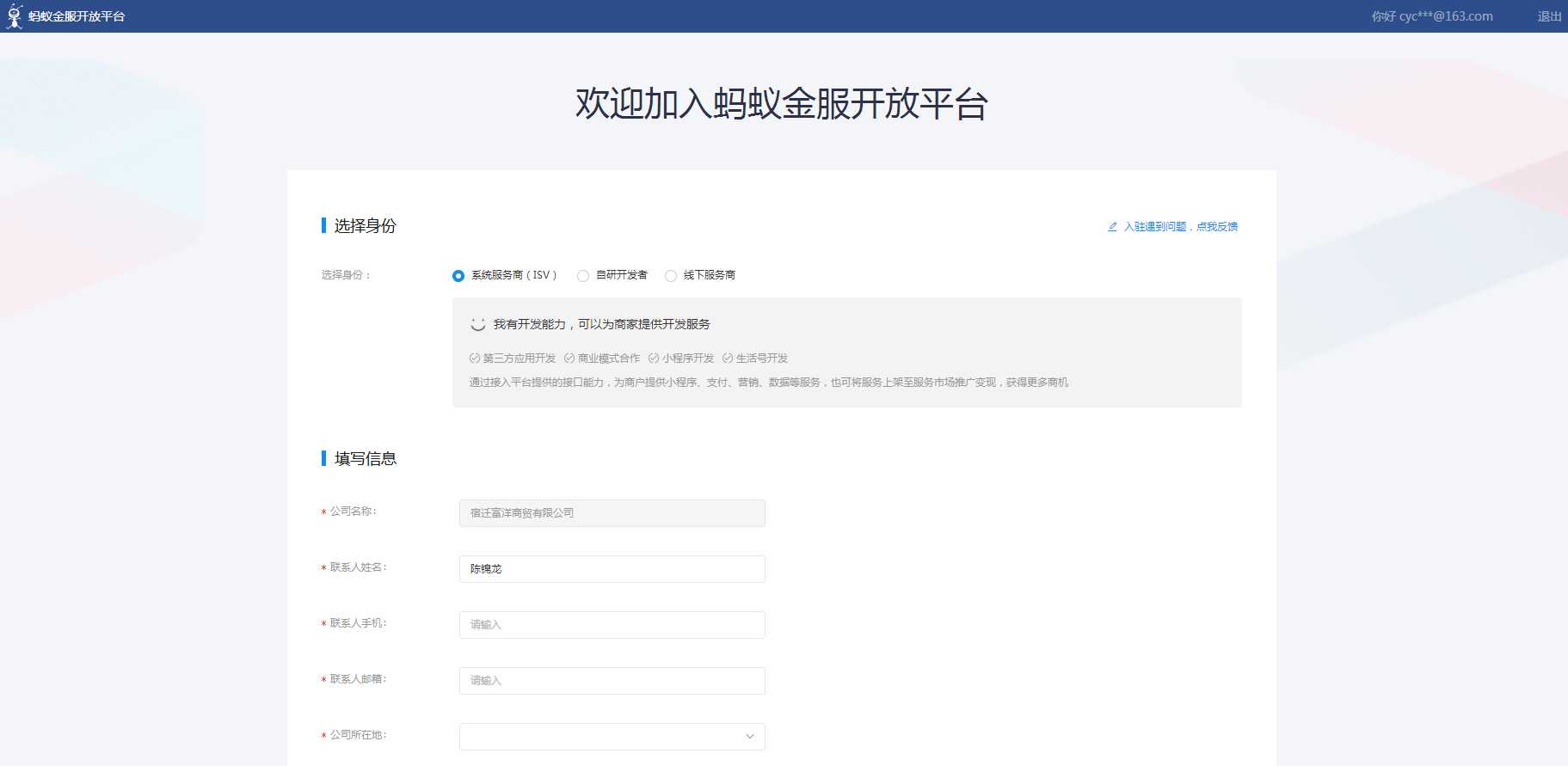Click the text 我有开发能力，可以为商家提供开发服务
The width and height of the screenshot is (1568, 766).
(x=602, y=324)
